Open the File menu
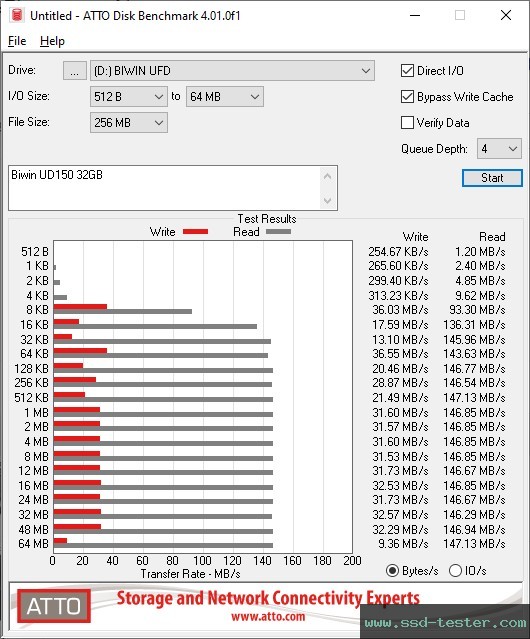 (17, 41)
